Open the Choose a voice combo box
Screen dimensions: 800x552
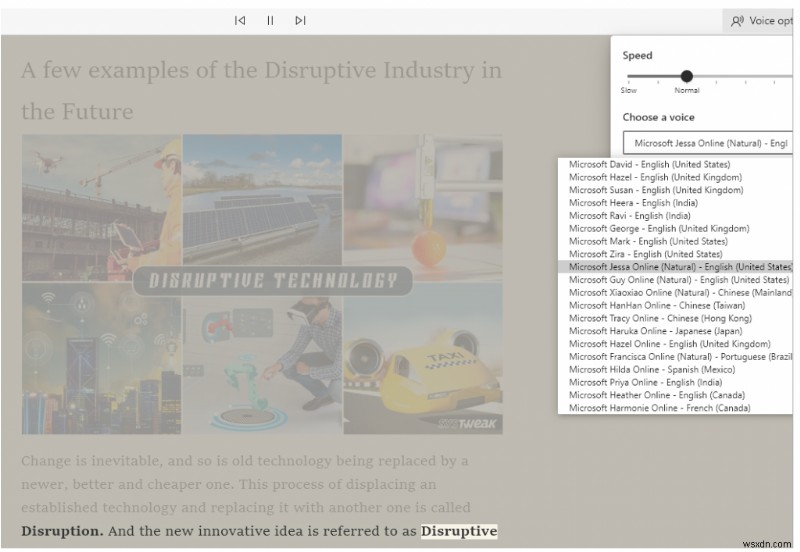[x=708, y=143]
